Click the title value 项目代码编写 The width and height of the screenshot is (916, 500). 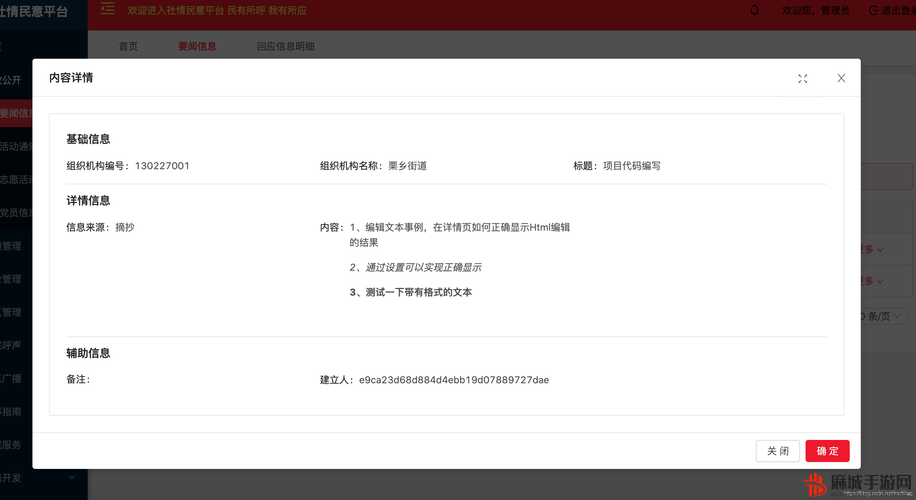tap(632, 166)
